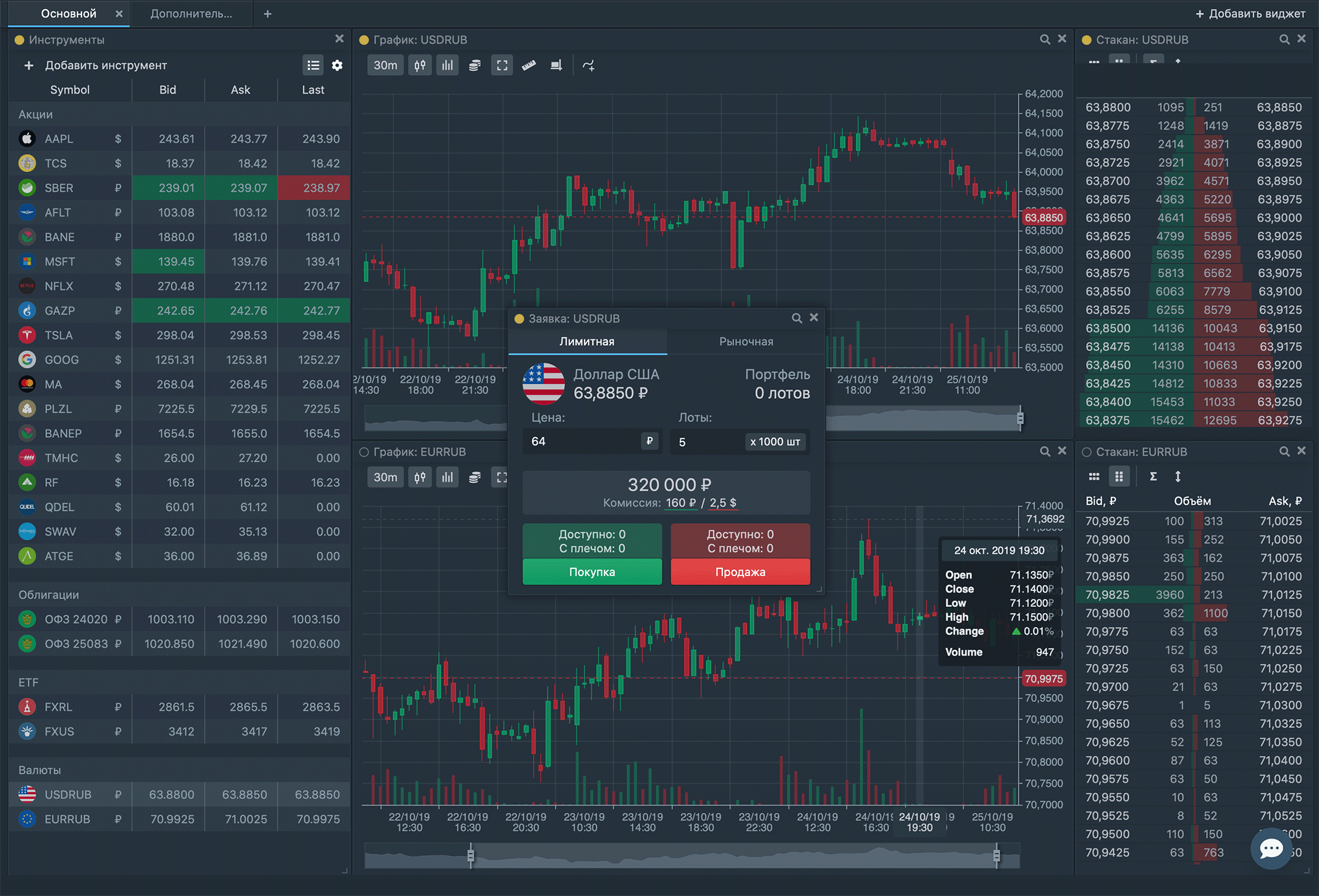Screen dimensions: 1319x896
Task: Select the ruler measure tool in USDRUB chart
Action: point(529,65)
